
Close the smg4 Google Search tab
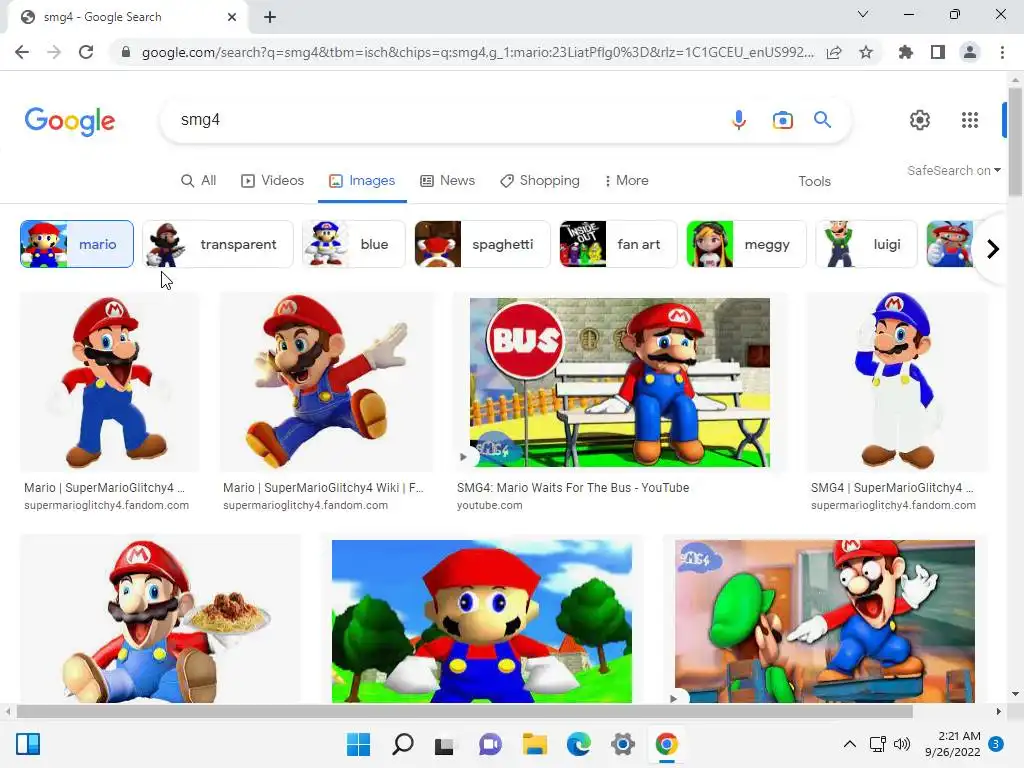(232, 17)
